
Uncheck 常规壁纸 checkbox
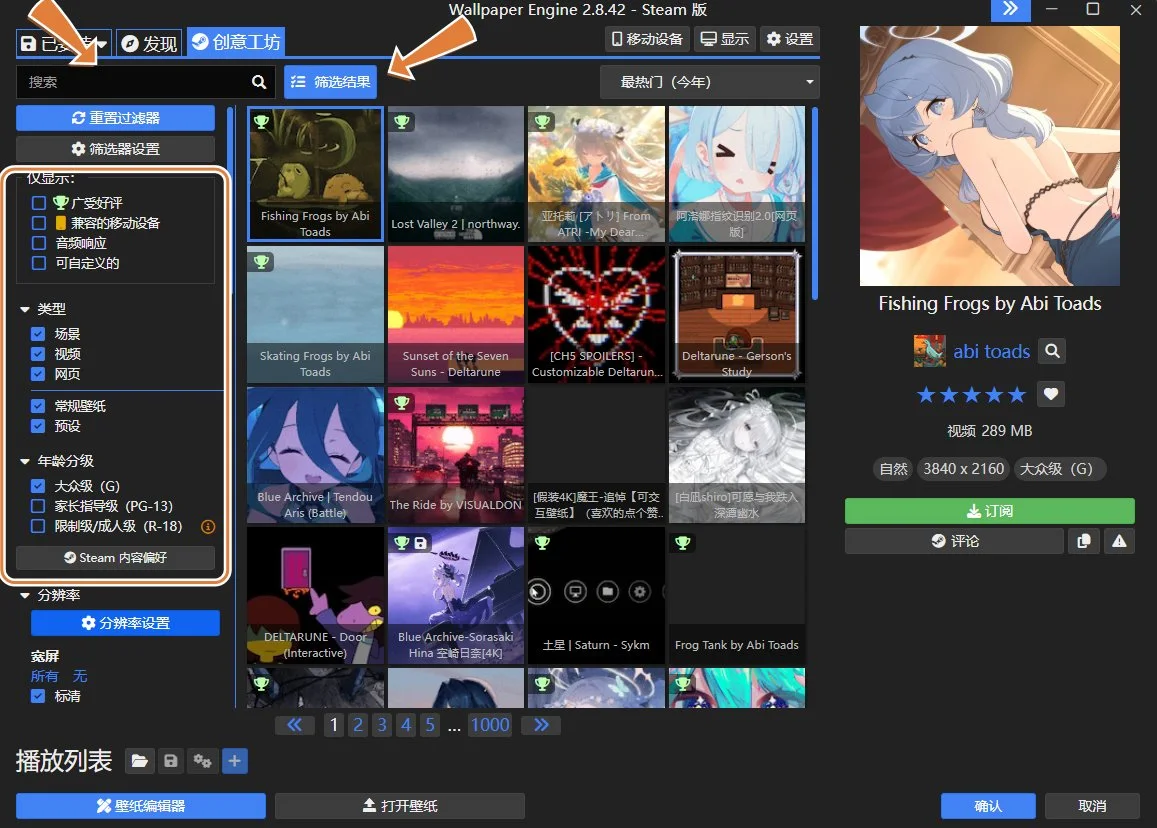[38, 406]
